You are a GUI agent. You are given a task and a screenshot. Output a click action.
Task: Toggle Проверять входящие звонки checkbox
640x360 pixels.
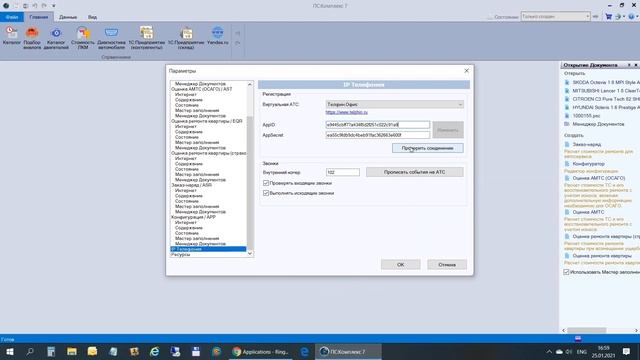(266, 183)
